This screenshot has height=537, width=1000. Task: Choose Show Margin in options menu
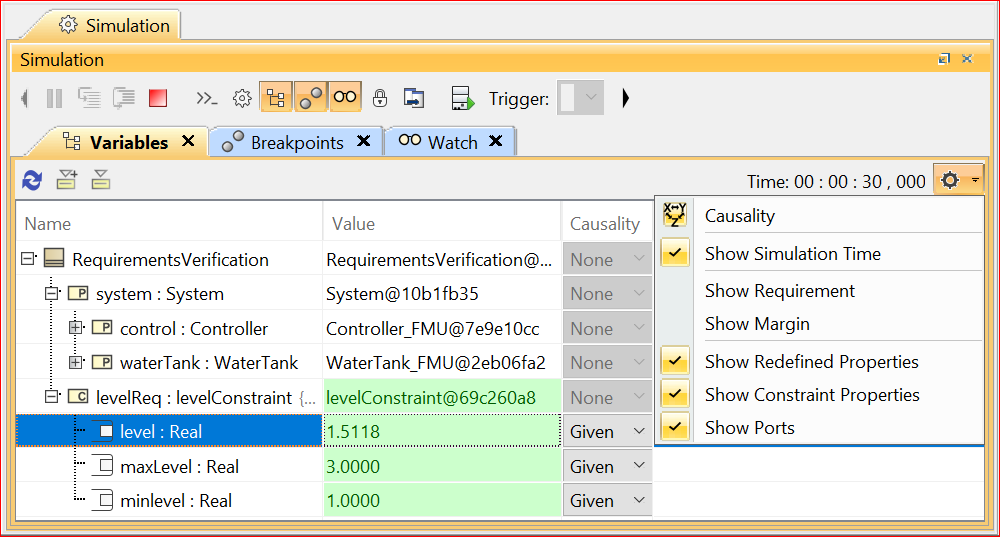point(756,324)
